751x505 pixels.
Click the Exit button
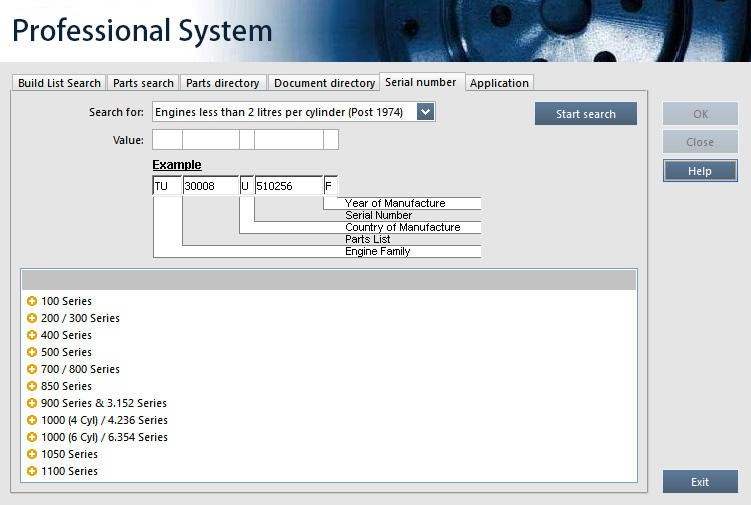700,482
